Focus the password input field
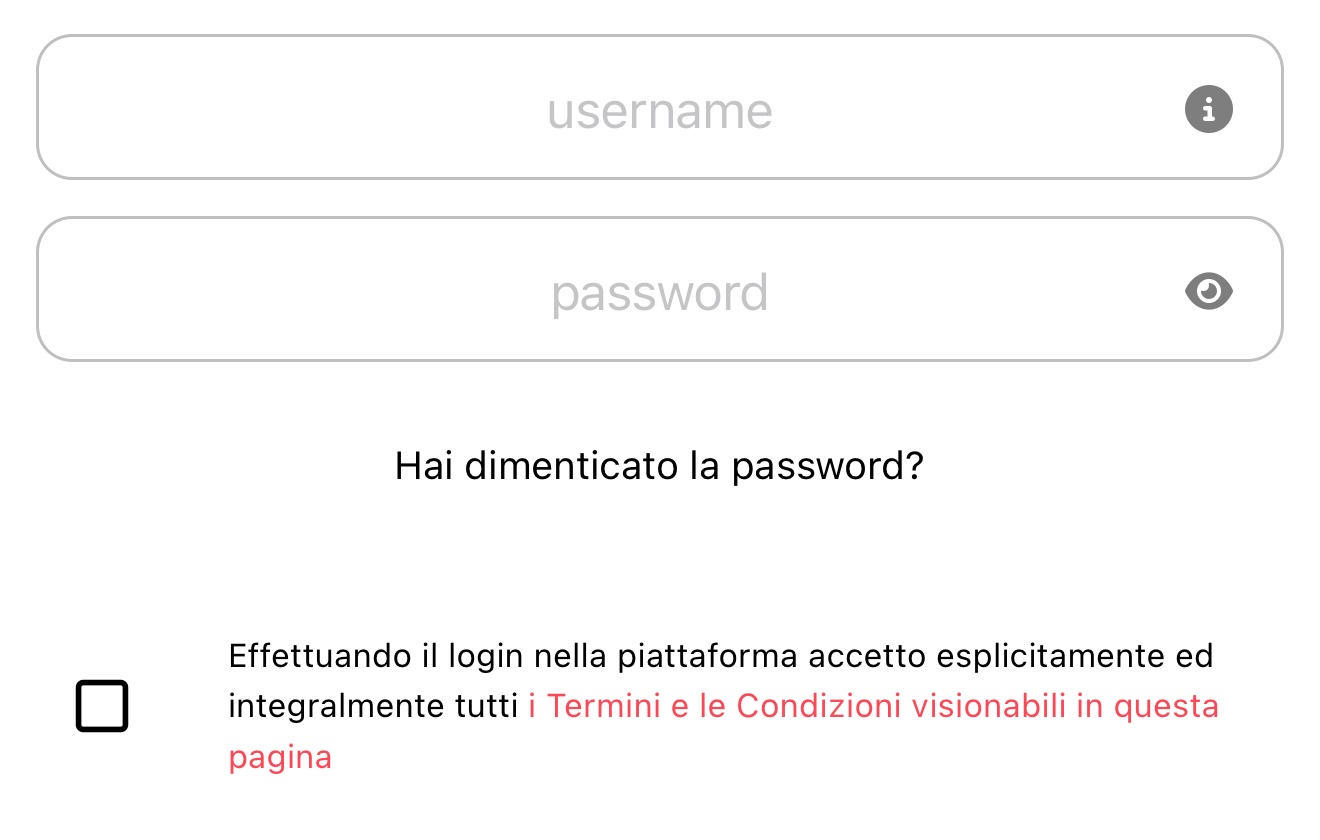 pyautogui.click(x=660, y=289)
